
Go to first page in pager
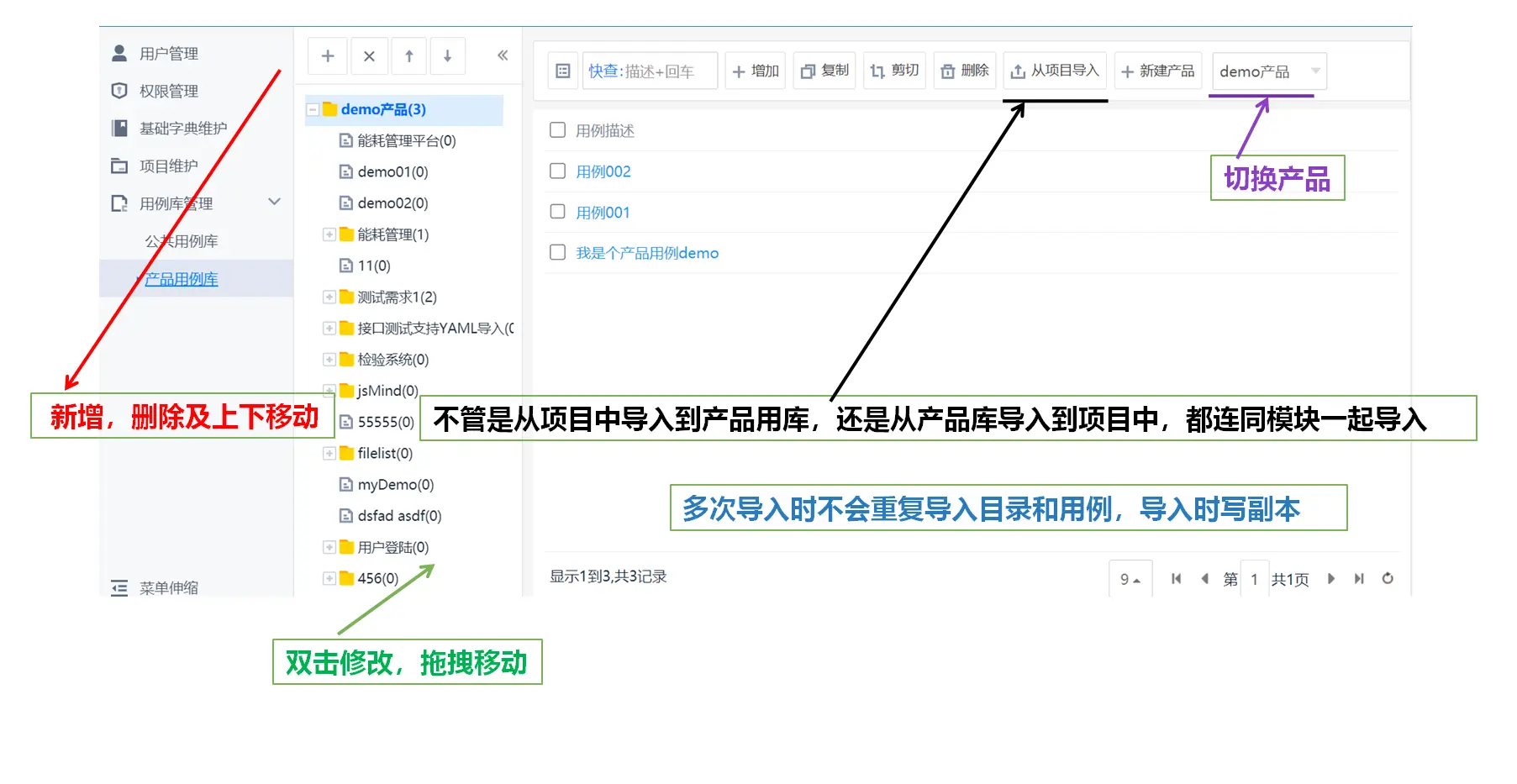point(1177,578)
